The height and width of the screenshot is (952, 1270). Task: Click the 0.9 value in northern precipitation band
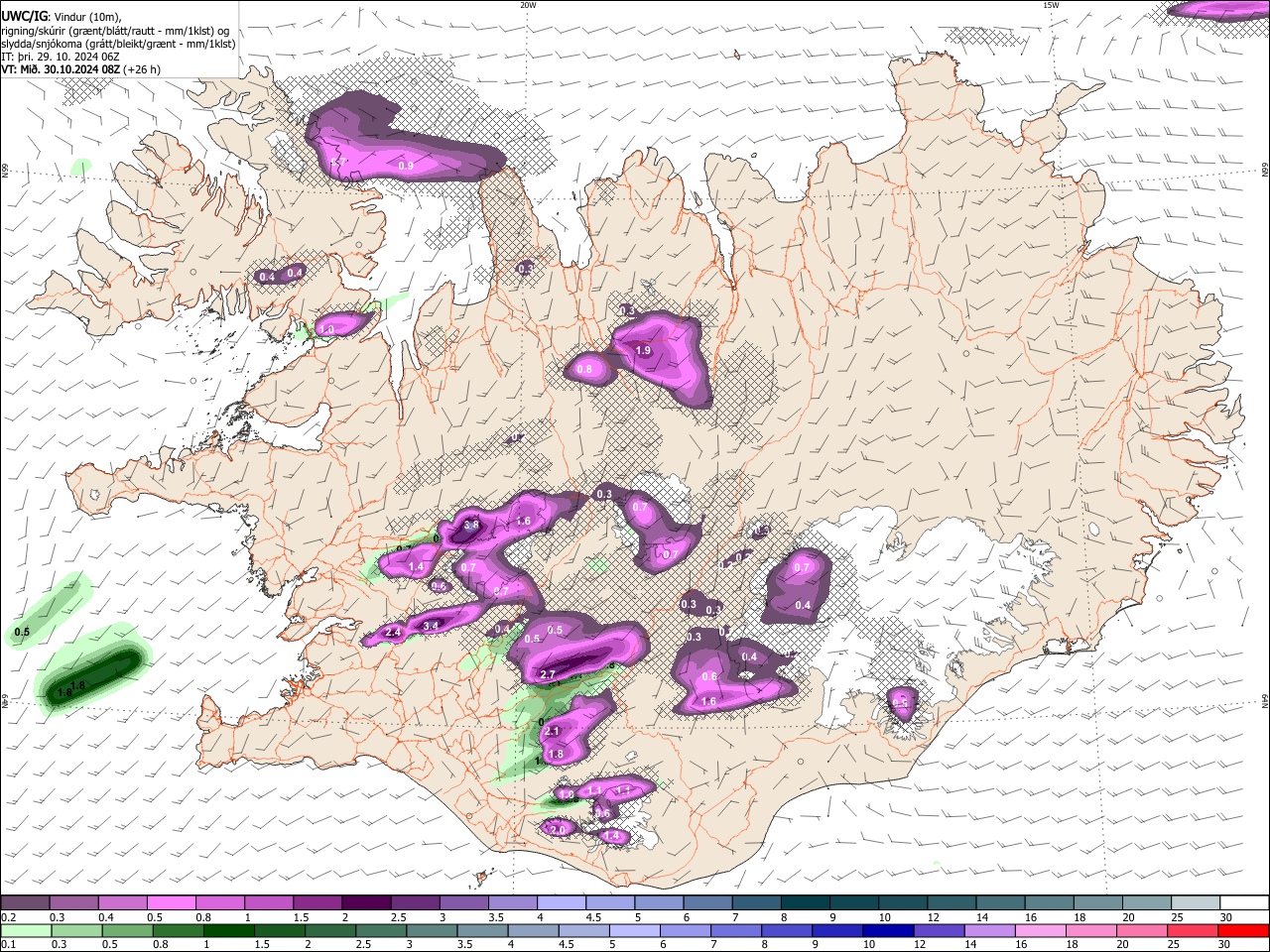coord(406,166)
